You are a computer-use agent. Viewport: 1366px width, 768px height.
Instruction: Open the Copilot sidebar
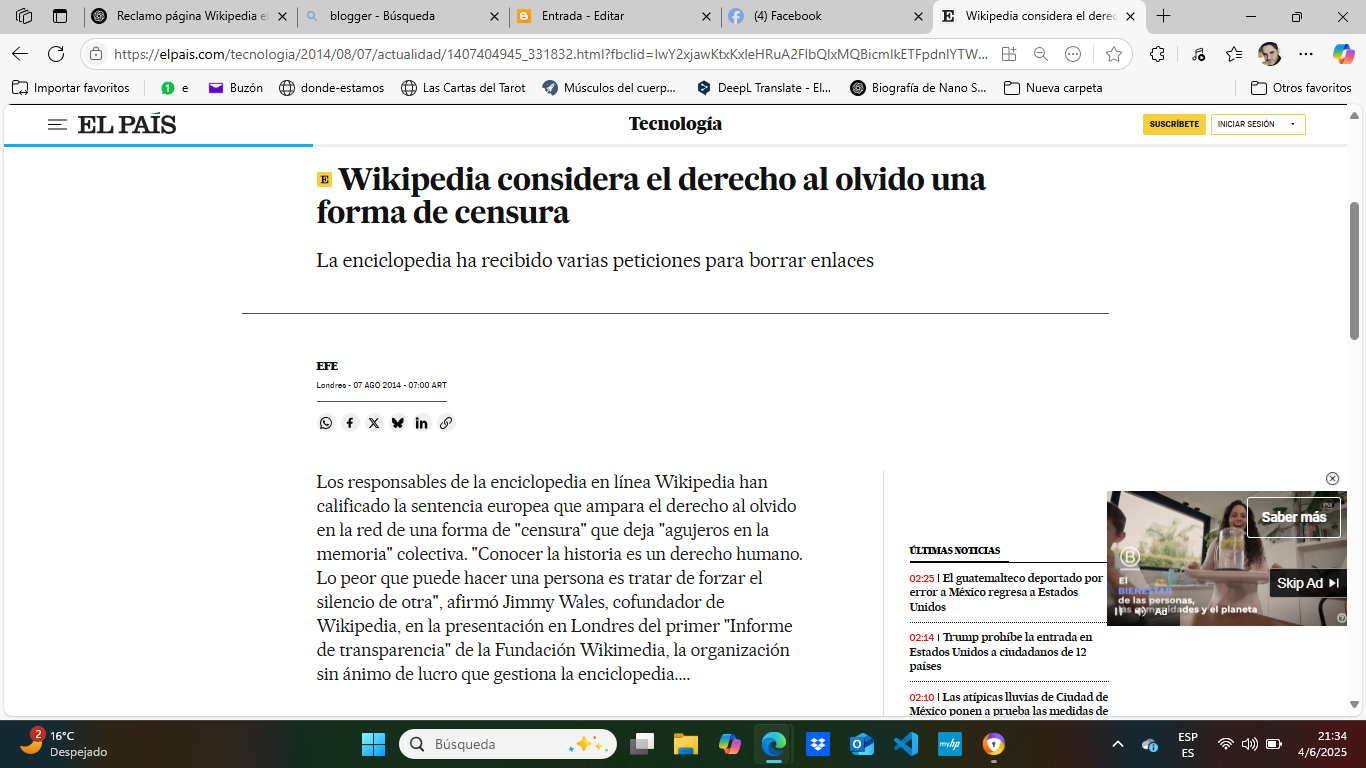pos(1343,54)
